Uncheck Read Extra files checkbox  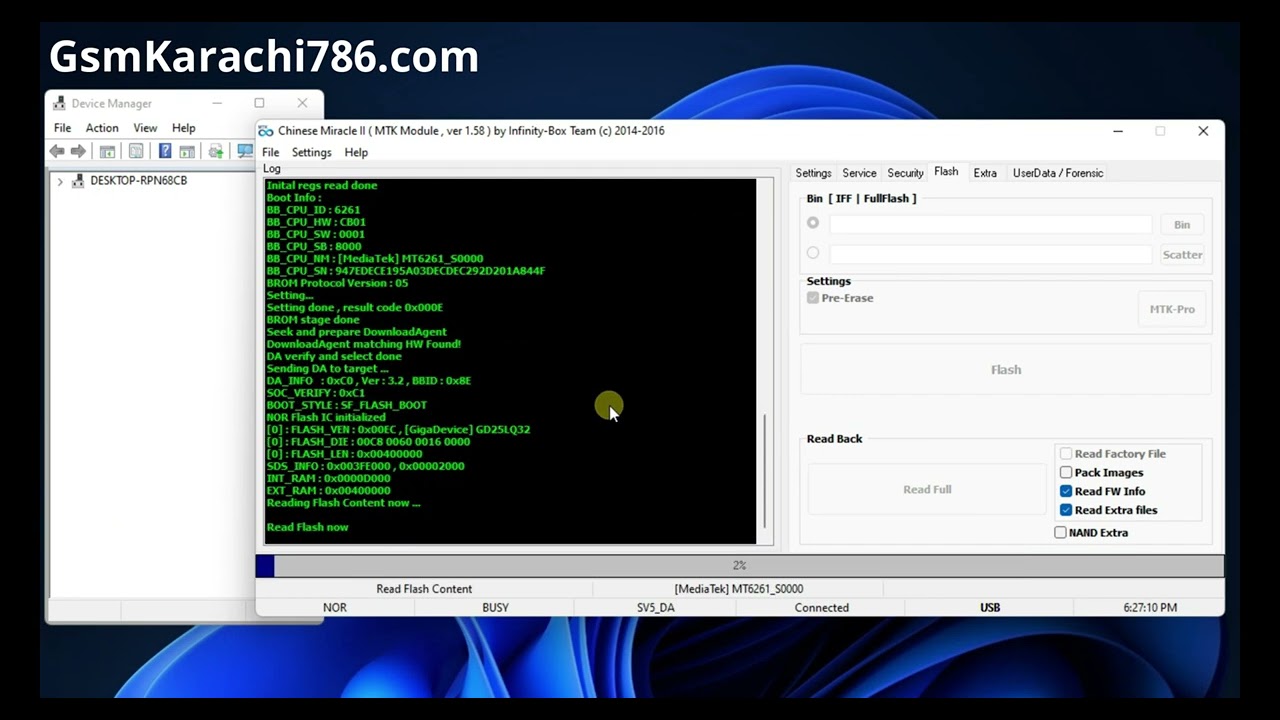click(1066, 510)
